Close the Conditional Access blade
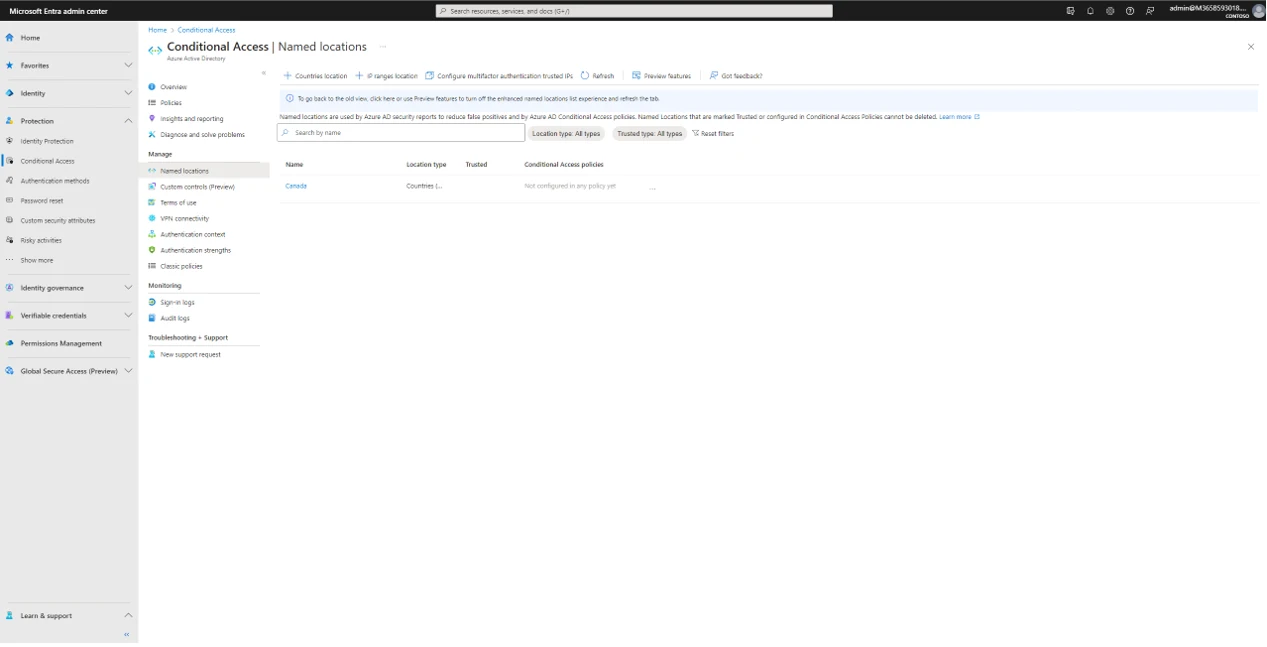Image resolution: width=1267 pixels, height=647 pixels. 1250,47
